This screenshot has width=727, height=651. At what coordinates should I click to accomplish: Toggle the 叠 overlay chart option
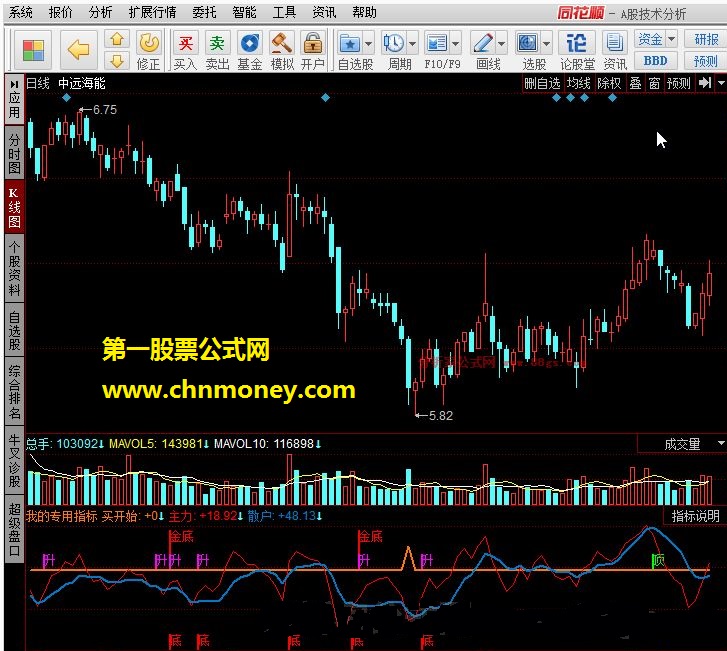point(635,83)
